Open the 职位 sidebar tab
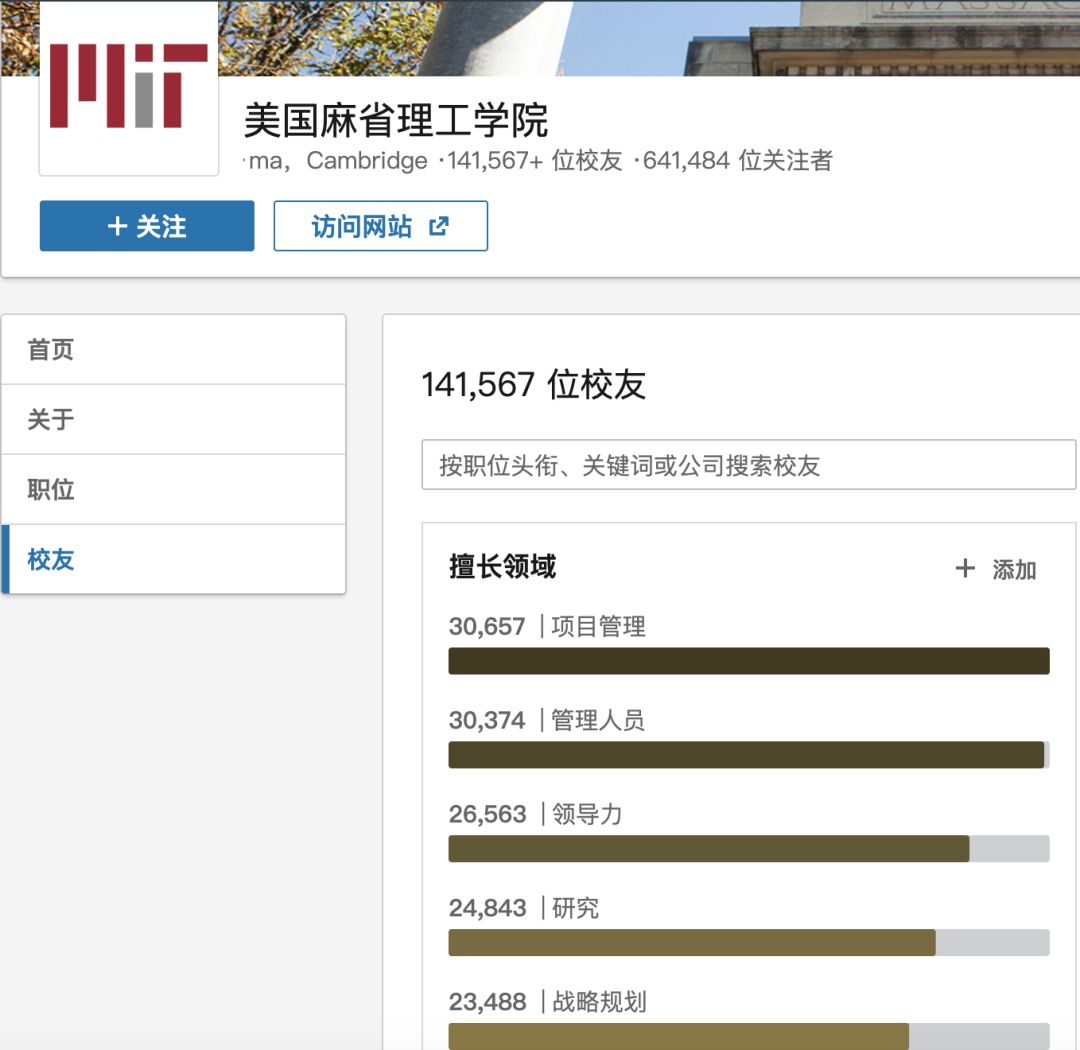Viewport: 1080px width, 1050px height. point(174,490)
